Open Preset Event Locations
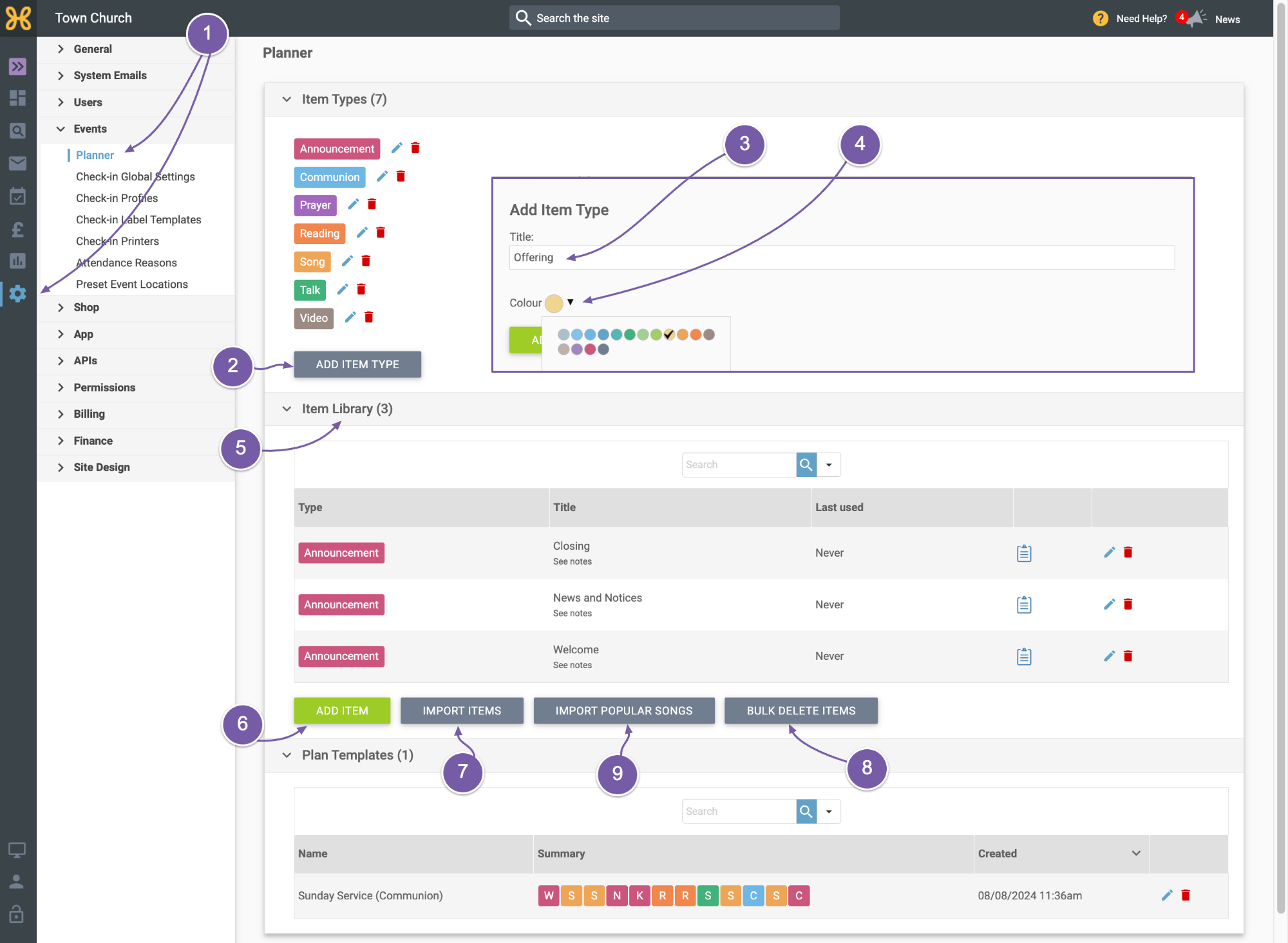Image resolution: width=1288 pixels, height=943 pixels. (x=131, y=284)
